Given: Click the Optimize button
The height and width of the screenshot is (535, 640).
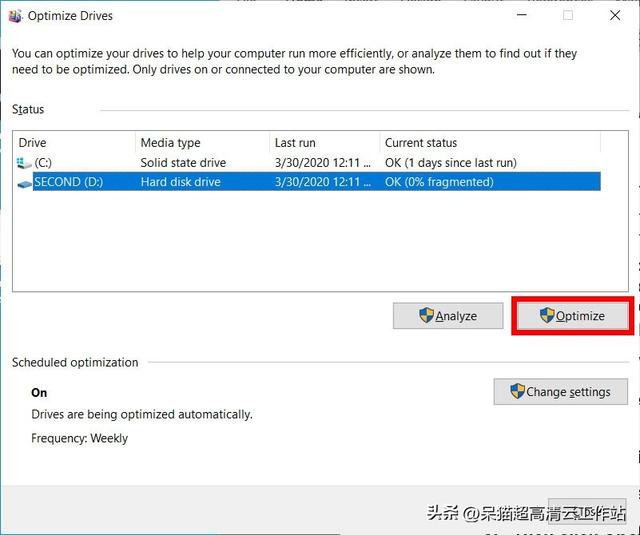Looking at the screenshot, I should 573,315.
